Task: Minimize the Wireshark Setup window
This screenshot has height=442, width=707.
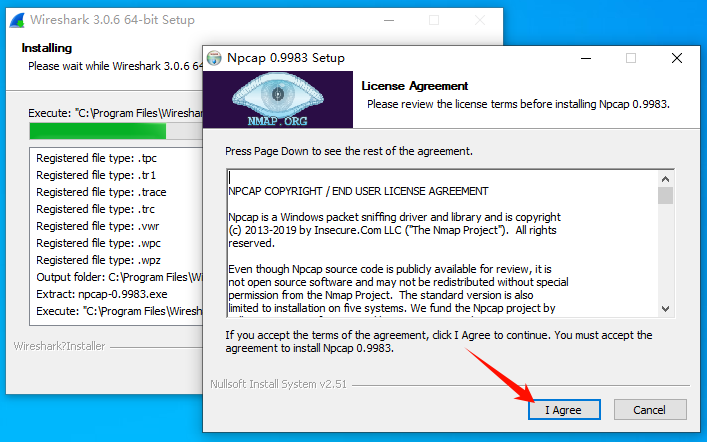Action: tap(389, 20)
